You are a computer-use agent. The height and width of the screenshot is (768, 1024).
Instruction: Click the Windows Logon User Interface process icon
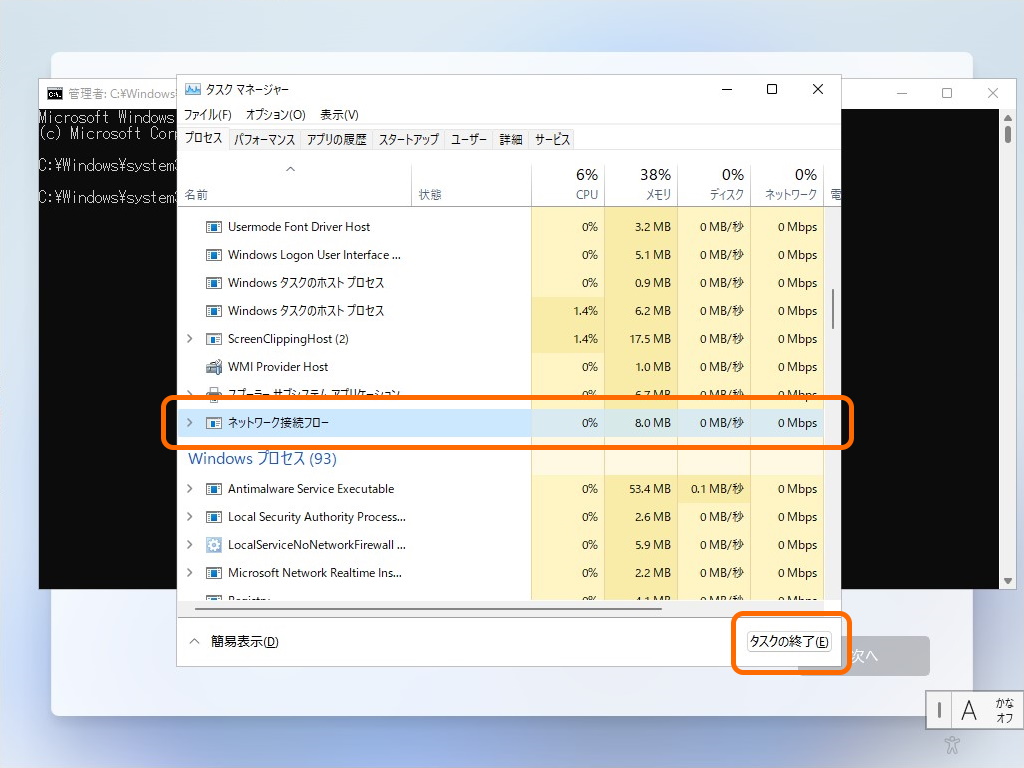tap(214, 255)
